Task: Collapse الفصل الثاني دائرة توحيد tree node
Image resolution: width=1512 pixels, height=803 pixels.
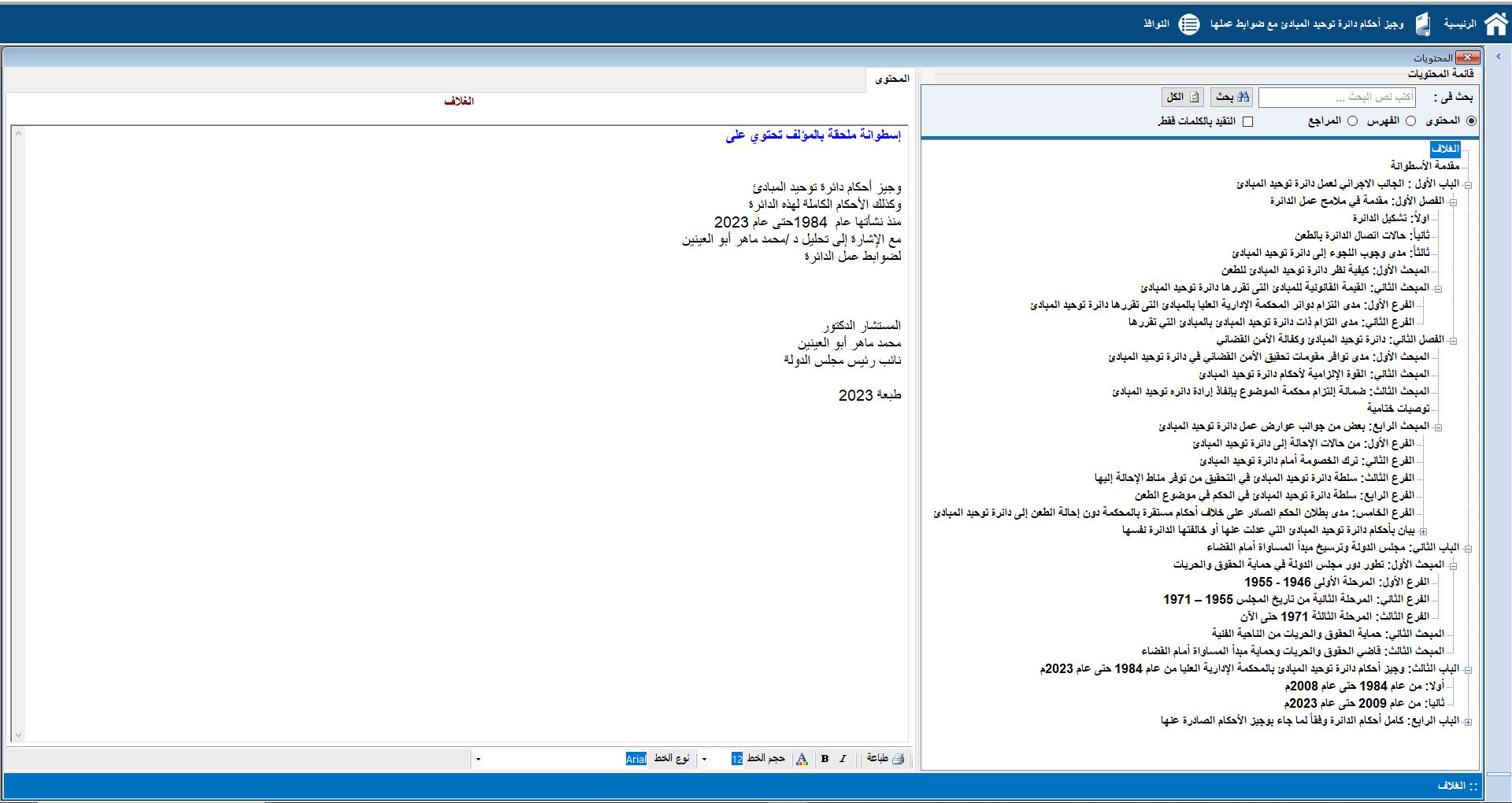Action: 1453,341
